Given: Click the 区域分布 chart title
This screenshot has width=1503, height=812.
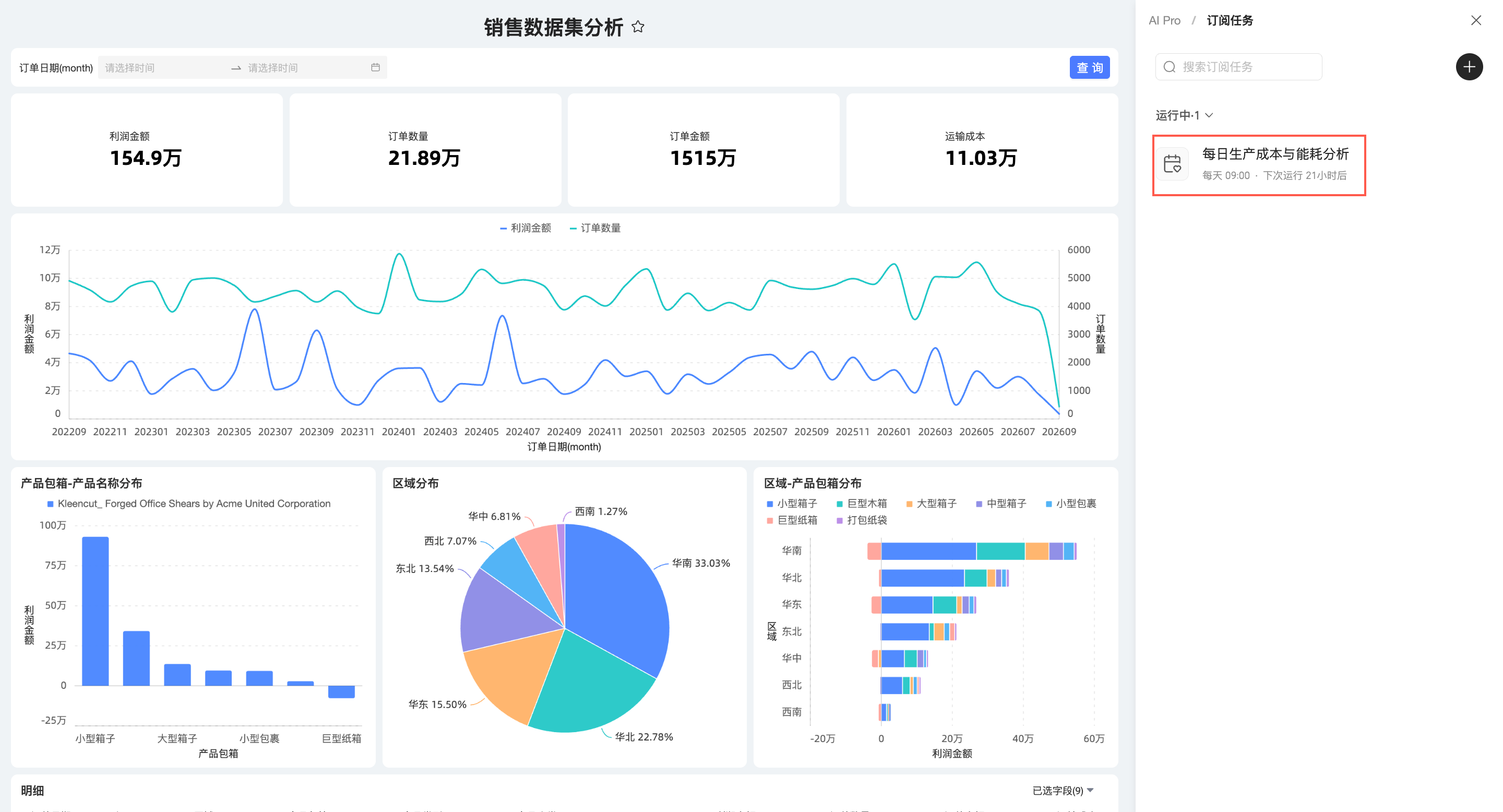Looking at the screenshot, I should [x=415, y=483].
